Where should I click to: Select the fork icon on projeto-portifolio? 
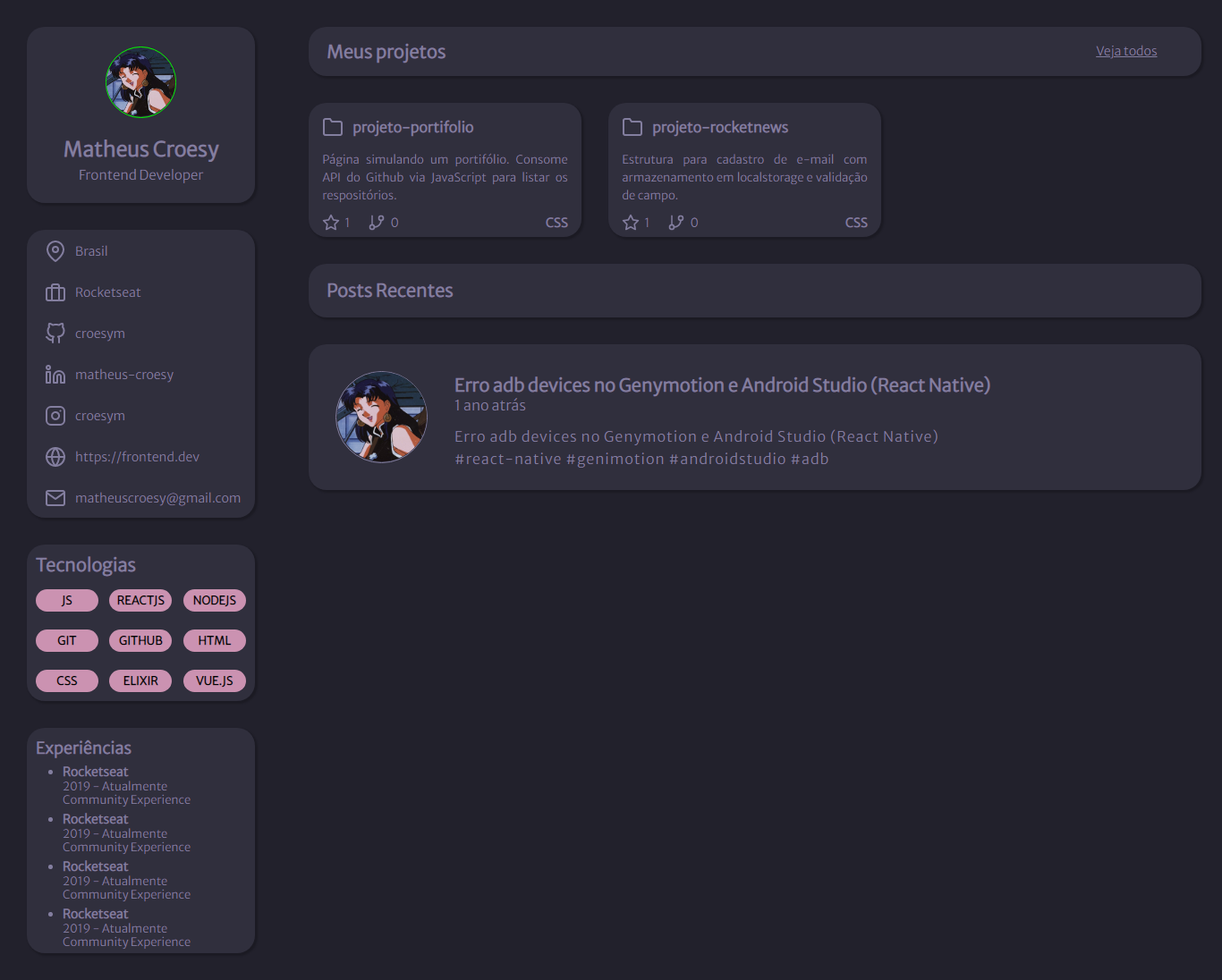(x=375, y=222)
